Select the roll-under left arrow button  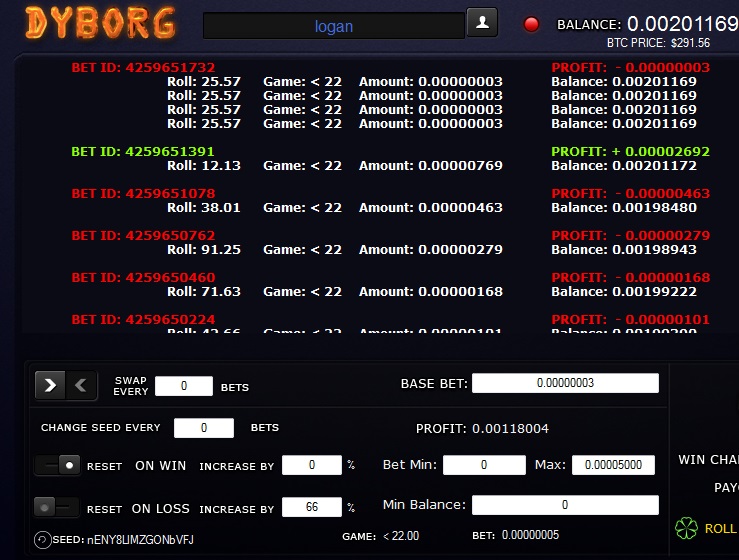click(x=81, y=386)
